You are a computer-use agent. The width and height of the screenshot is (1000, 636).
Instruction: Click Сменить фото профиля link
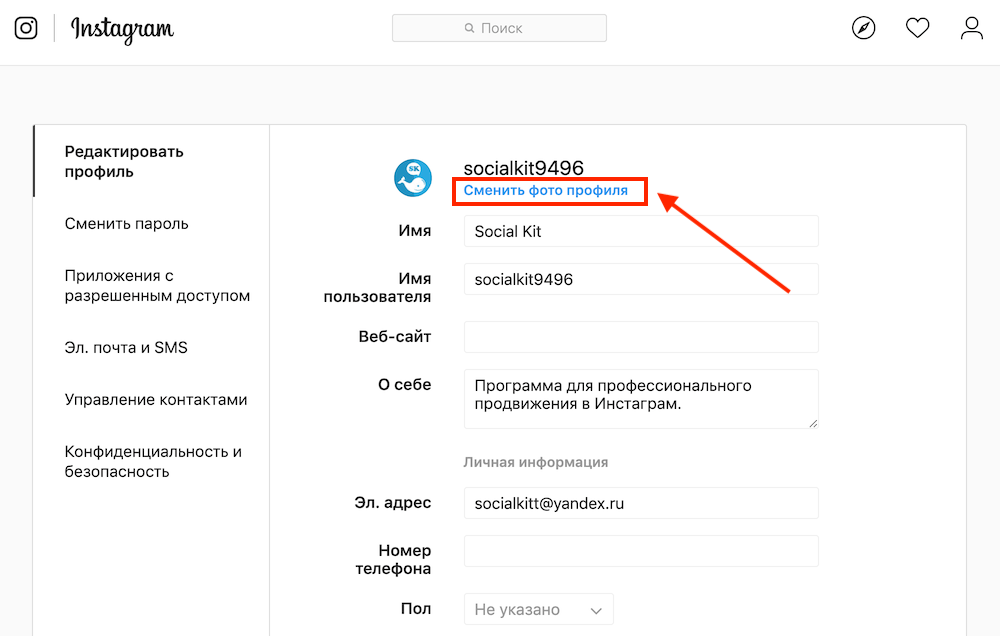pyautogui.click(x=546, y=190)
